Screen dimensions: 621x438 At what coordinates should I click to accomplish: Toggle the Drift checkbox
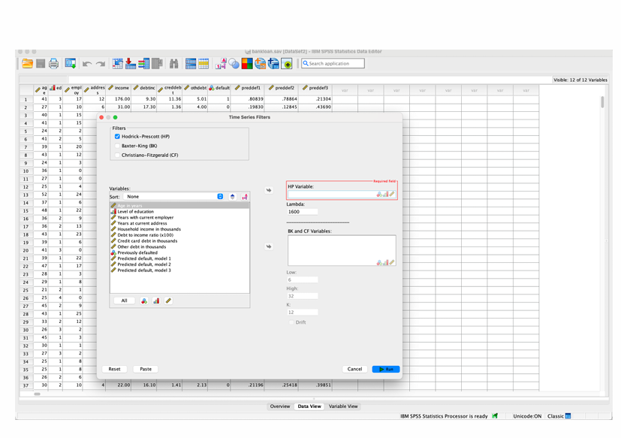click(291, 322)
